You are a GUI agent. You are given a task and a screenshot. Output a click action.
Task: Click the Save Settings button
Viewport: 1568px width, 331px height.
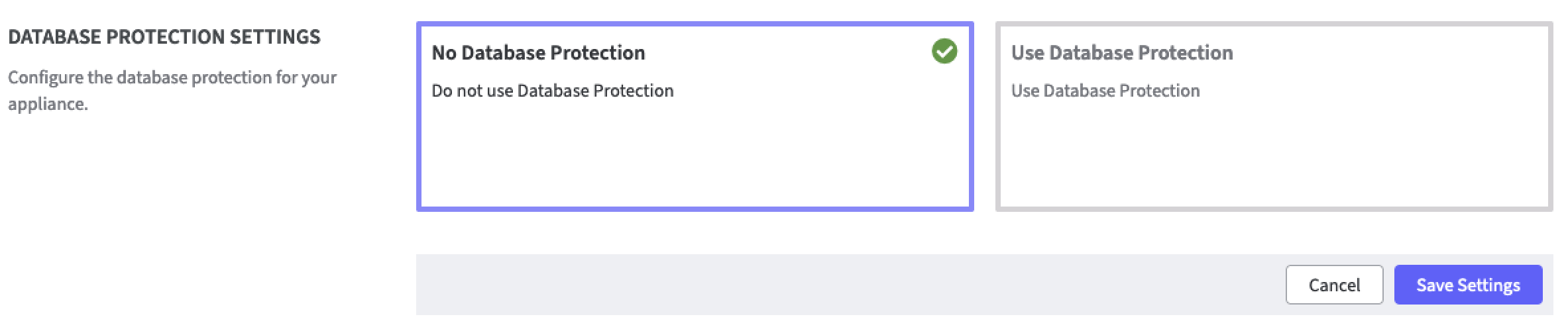(x=1467, y=285)
